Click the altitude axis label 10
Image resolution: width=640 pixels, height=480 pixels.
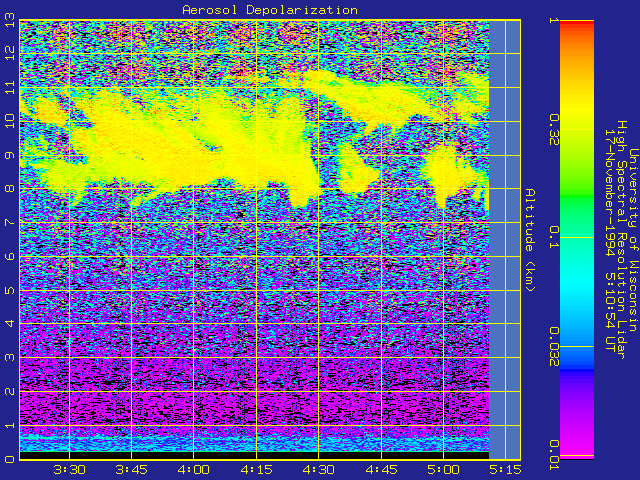(9, 121)
